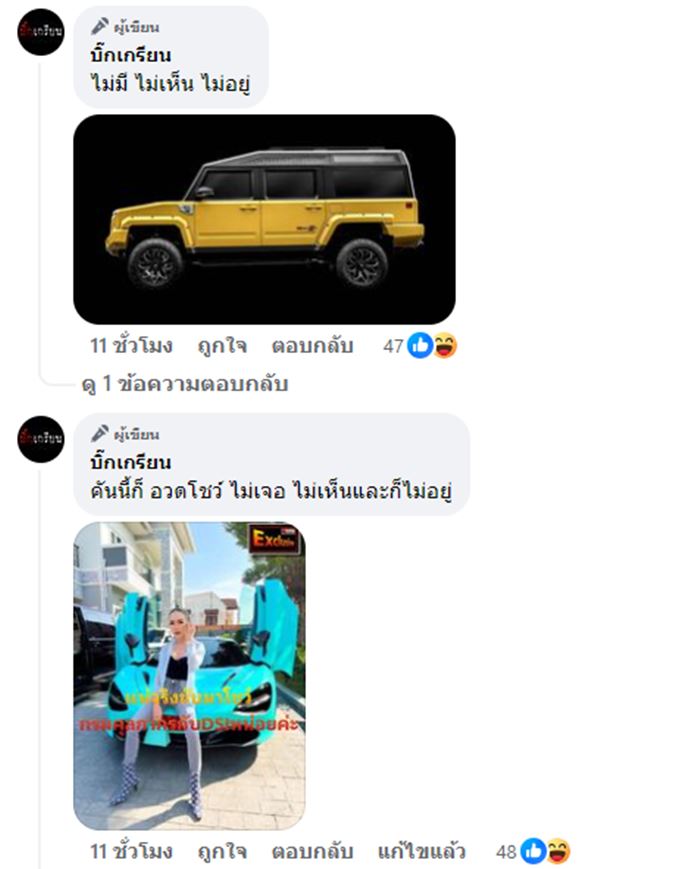Expand ดู 1 ข้อความตอบกลับ replies
The width and height of the screenshot is (700, 869).
tap(185, 384)
